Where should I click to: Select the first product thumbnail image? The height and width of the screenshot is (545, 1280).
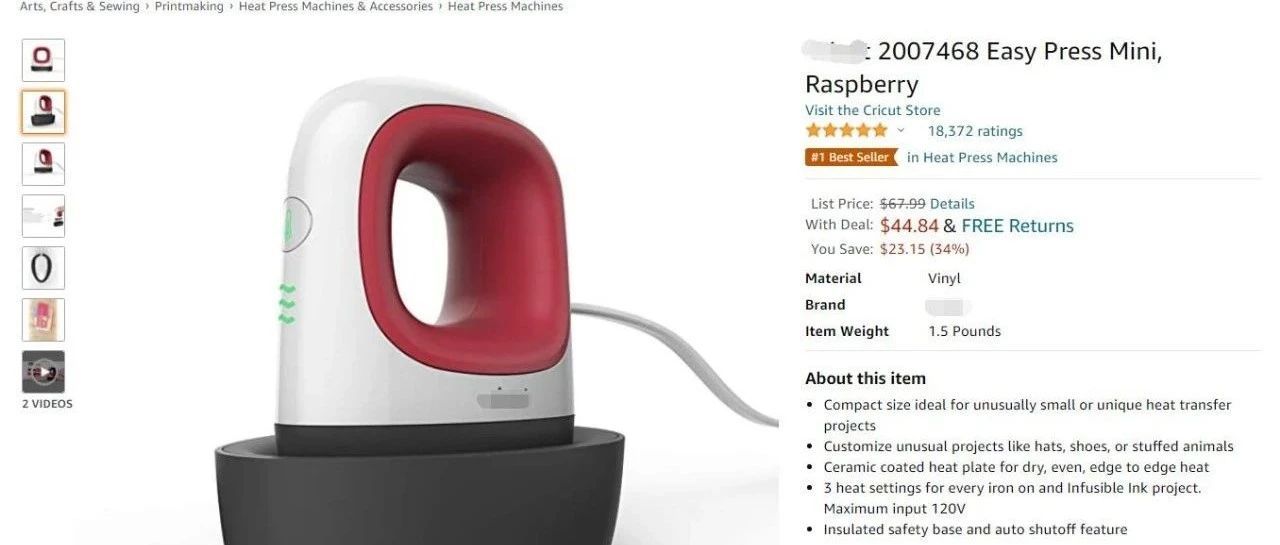click(x=43, y=60)
